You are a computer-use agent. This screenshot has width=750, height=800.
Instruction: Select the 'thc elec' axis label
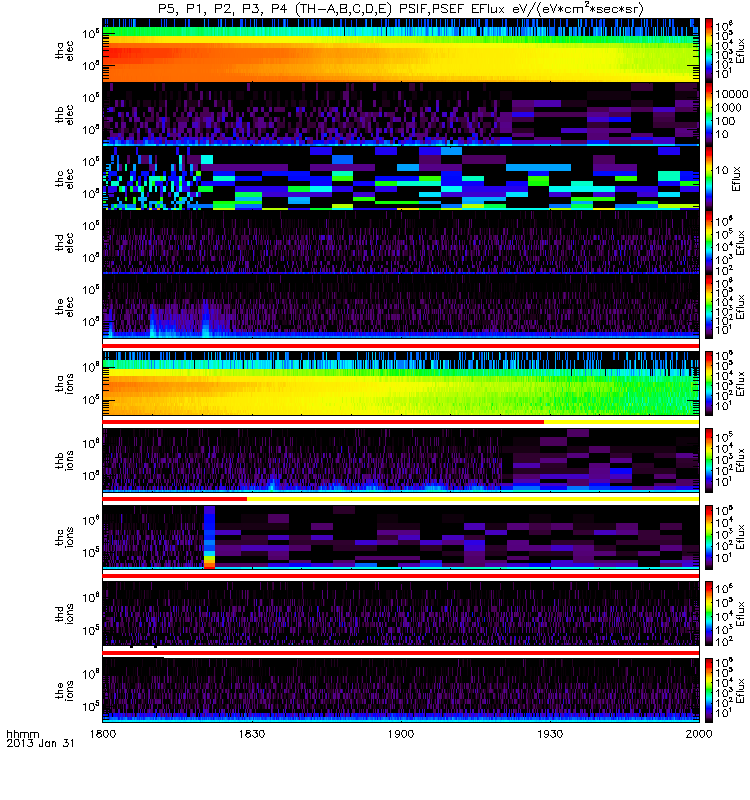pyautogui.click(x=64, y=179)
